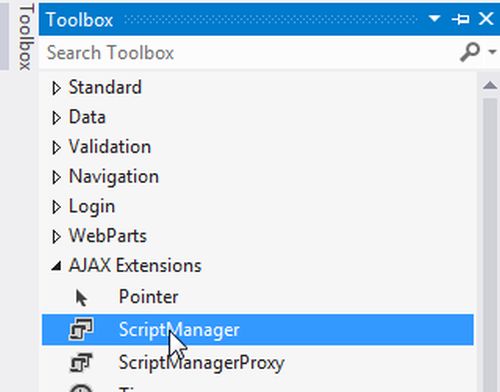Image resolution: width=500 pixels, height=392 pixels.
Task: Open the Toolbox window position dropdown
Action: pos(434,18)
